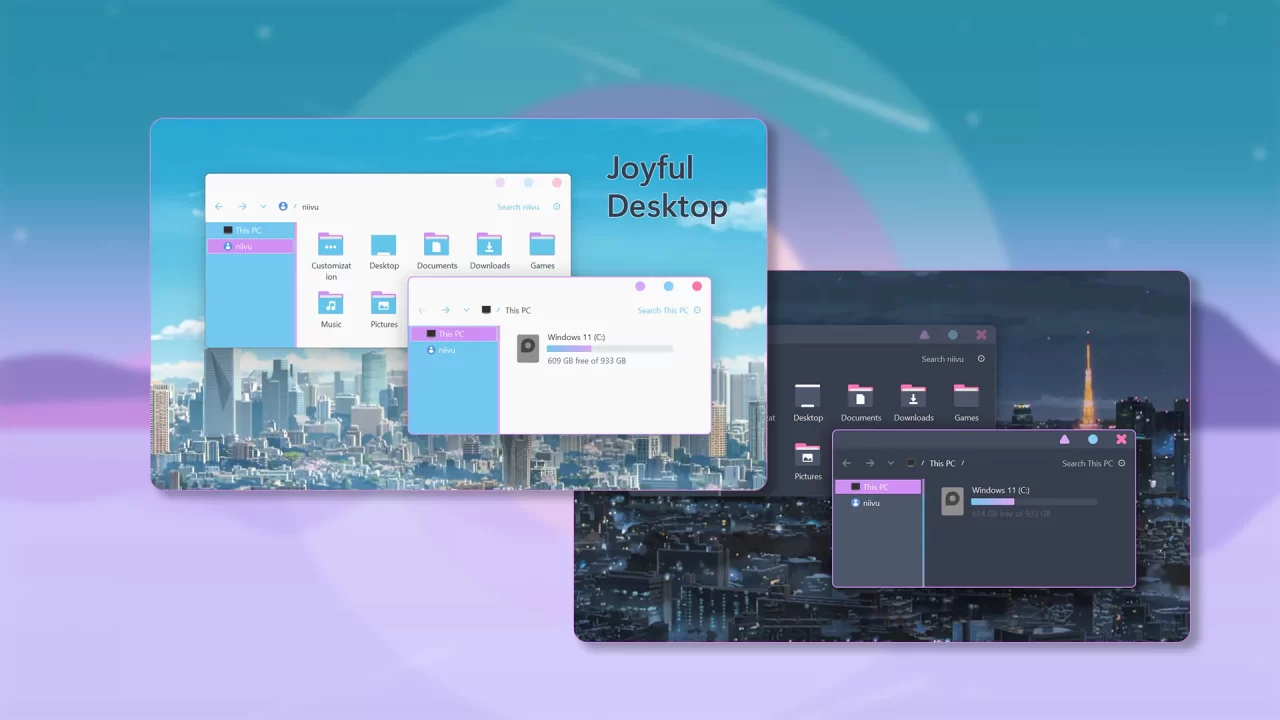Maximize the light This PC window
The image size is (1280, 720).
[x=669, y=286]
